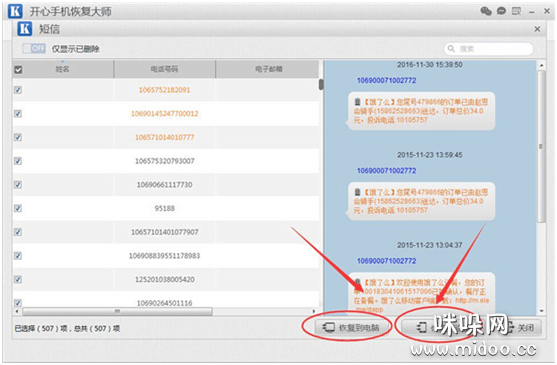This screenshot has height=365, width=557.
Task: Uncheck the row for 10690145247700012
Action: [x=18, y=114]
